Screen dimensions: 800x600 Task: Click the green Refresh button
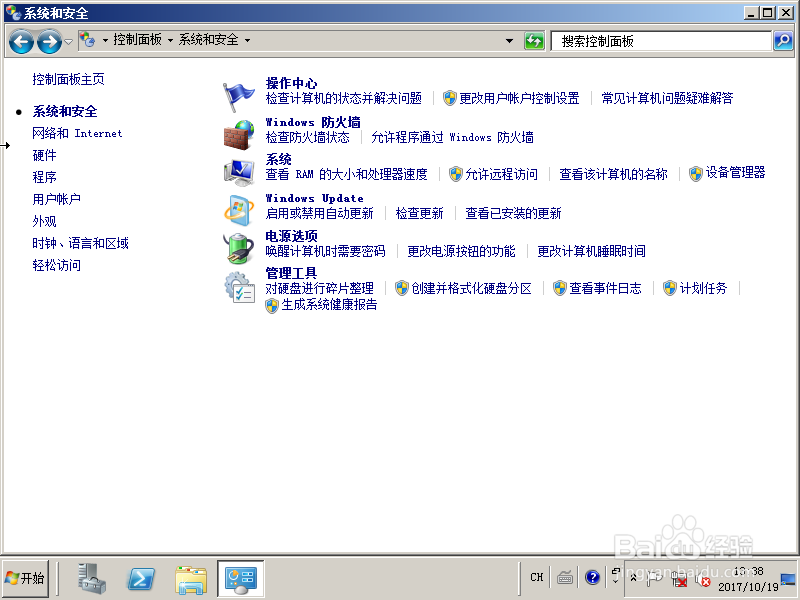pos(534,41)
